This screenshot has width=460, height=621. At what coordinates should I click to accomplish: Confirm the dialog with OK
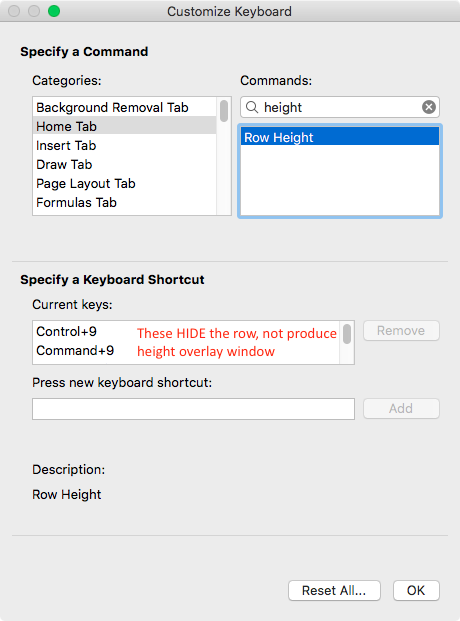[416, 591]
